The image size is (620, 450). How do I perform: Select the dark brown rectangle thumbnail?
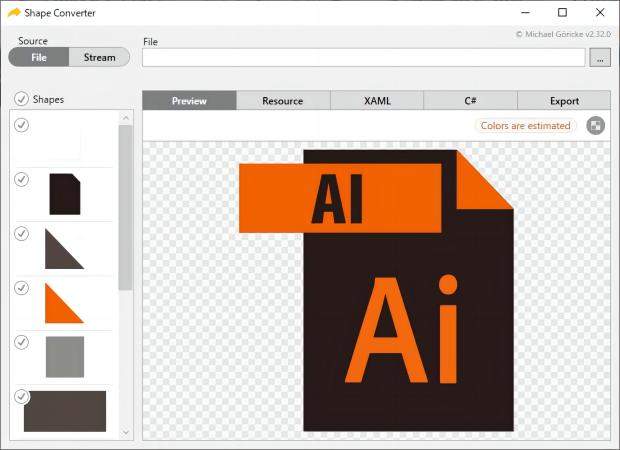(65, 411)
